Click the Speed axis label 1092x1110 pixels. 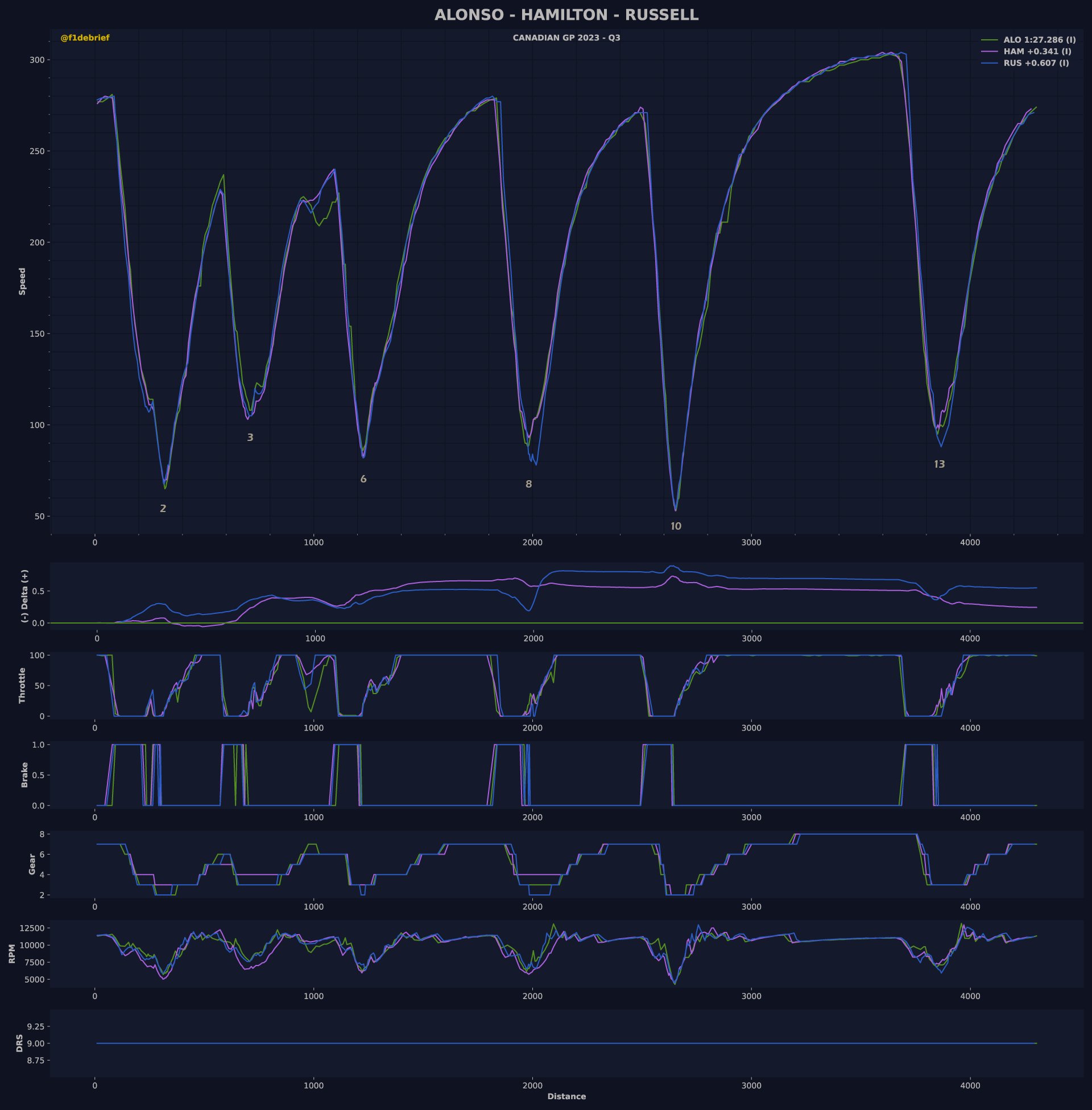22,282
